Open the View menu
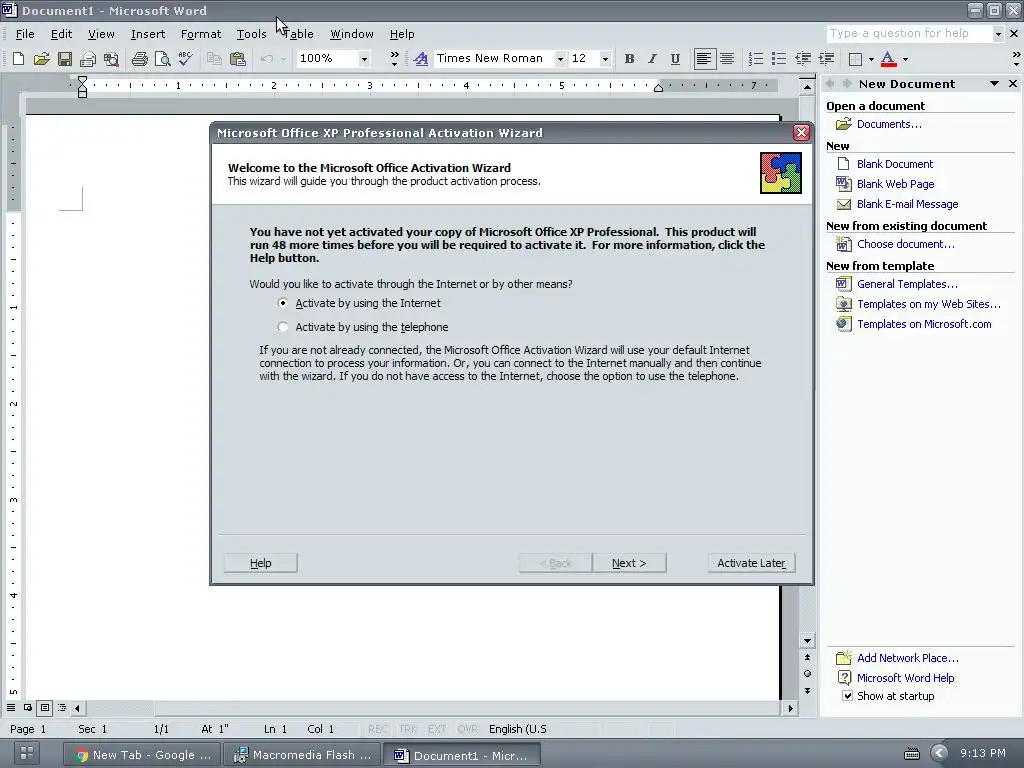The image size is (1024, 768). [101, 34]
